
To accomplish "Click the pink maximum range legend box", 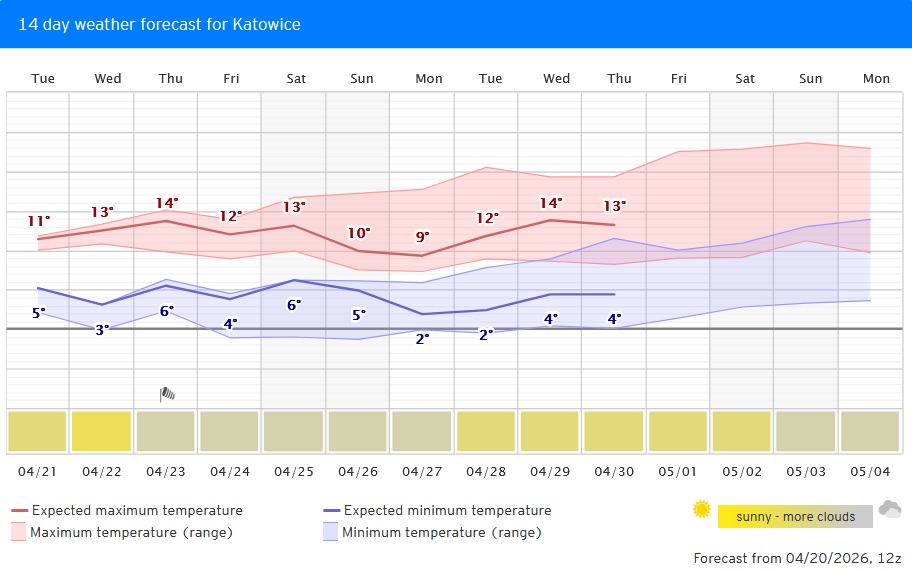I will click(18, 532).
